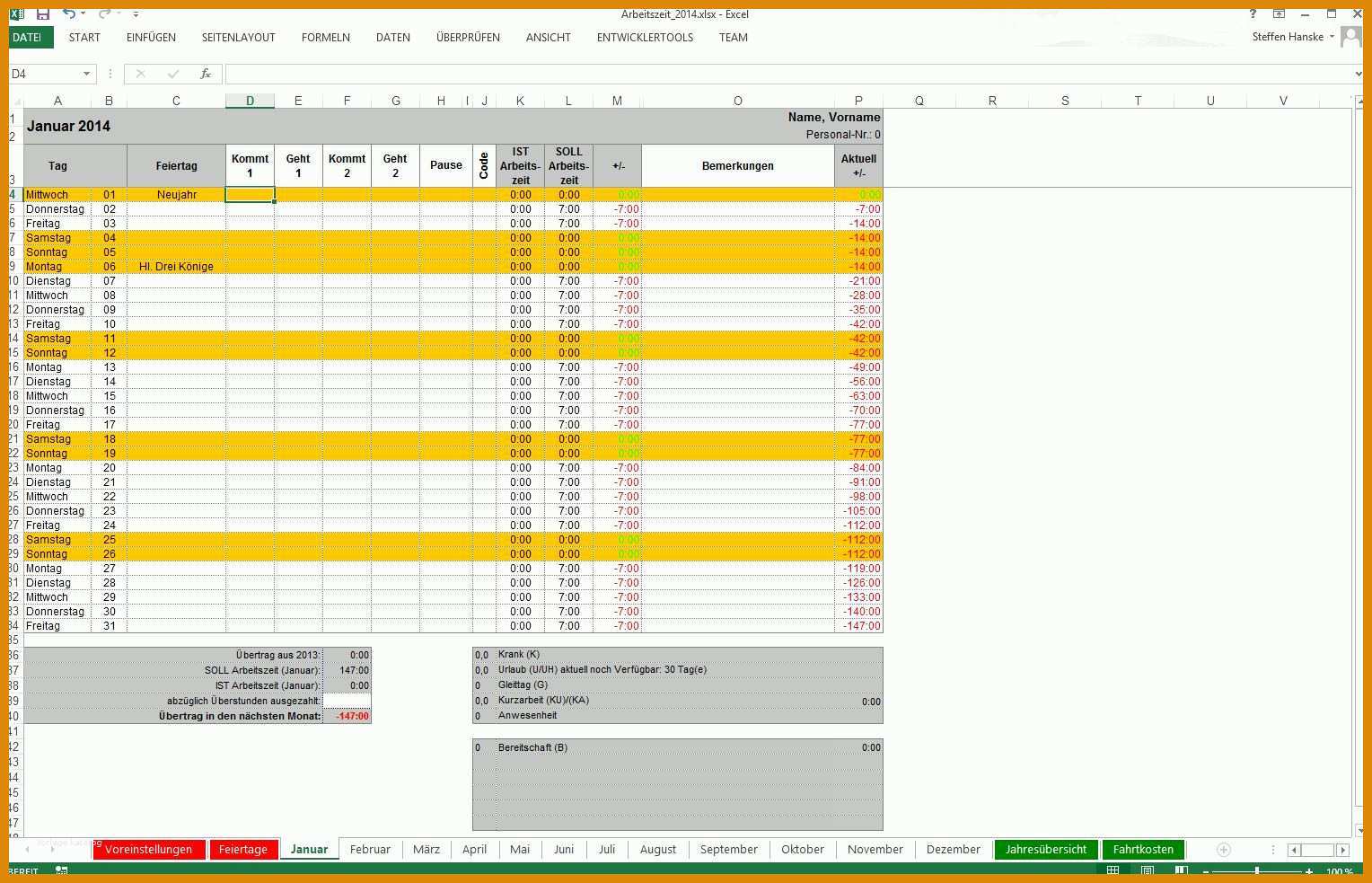This screenshot has width=1372, height=883.
Task: Click the confirm entry checkmark icon
Action: coord(173,74)
